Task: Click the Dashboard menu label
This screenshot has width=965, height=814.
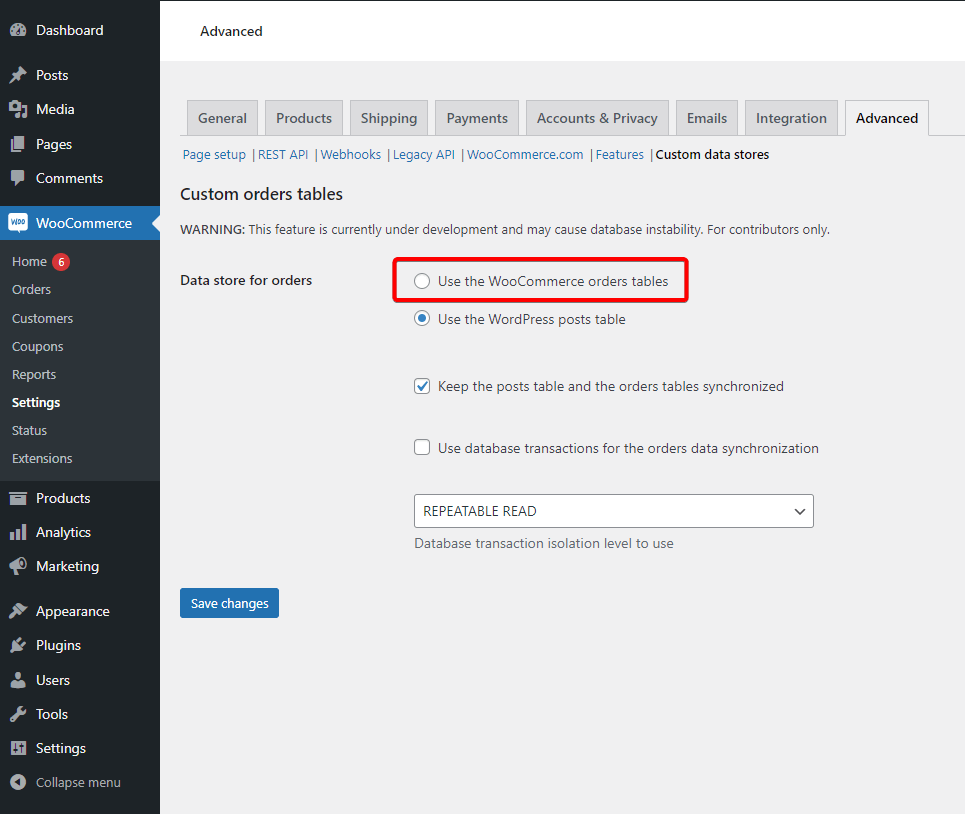Action: (70, 30)
